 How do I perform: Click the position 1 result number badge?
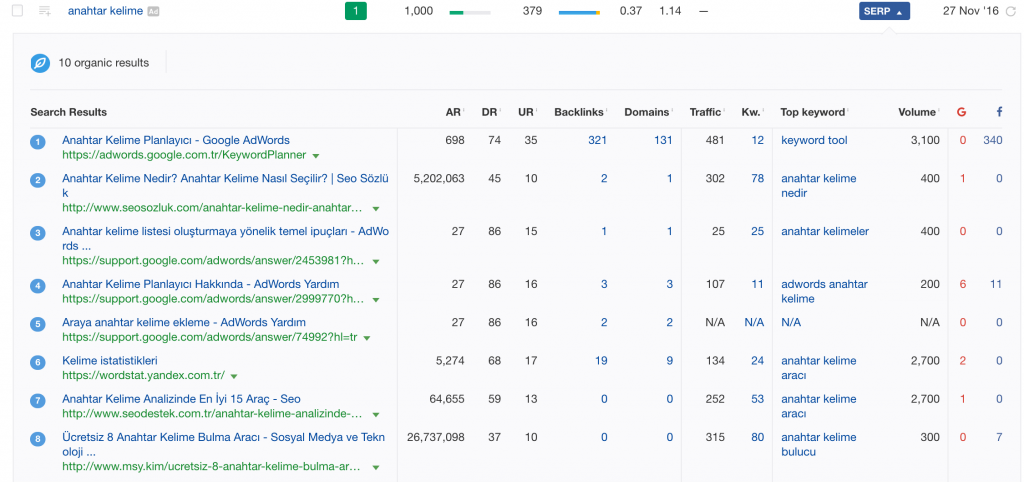pos(38,142)
